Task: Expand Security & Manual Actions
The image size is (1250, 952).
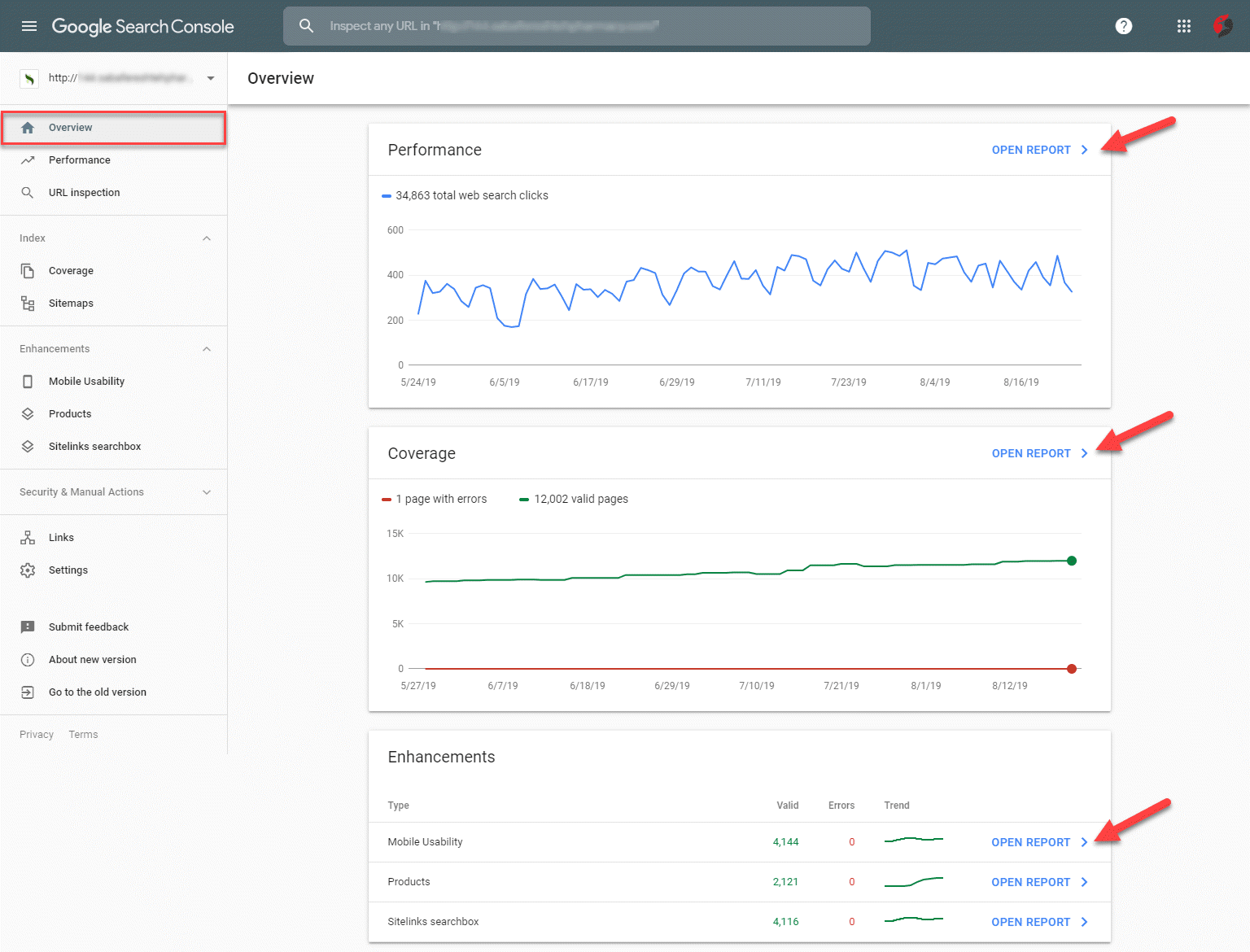Action: click(207, 491)
